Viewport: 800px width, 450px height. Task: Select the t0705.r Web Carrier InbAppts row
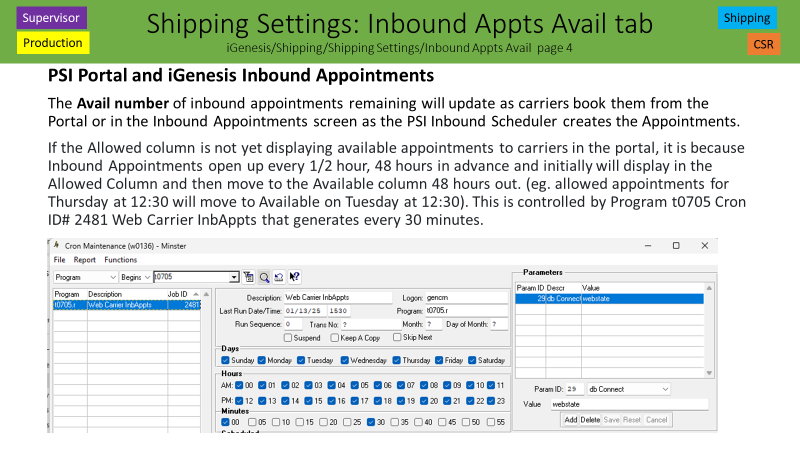click(x=127, y=305)
